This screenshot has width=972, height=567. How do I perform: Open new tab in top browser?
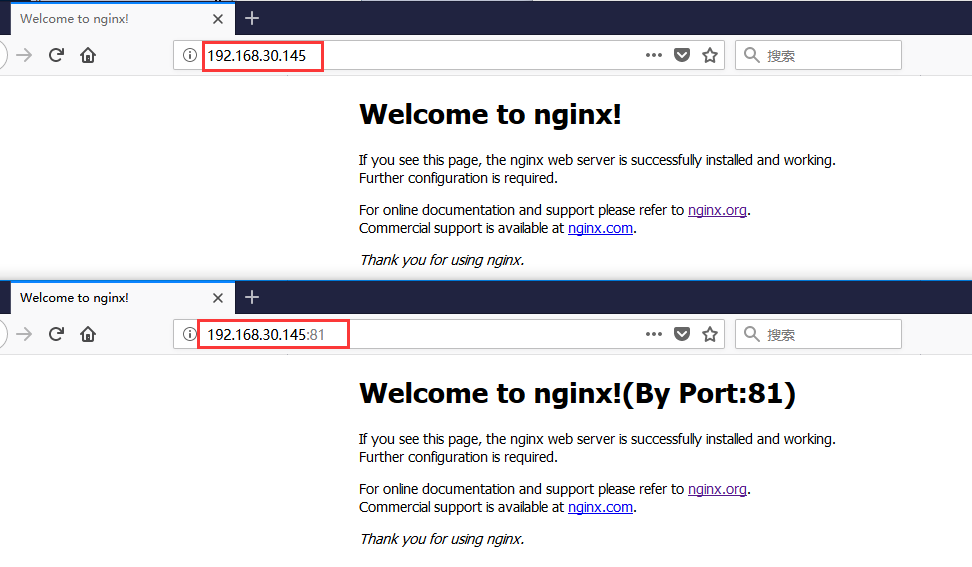(252, 19)
